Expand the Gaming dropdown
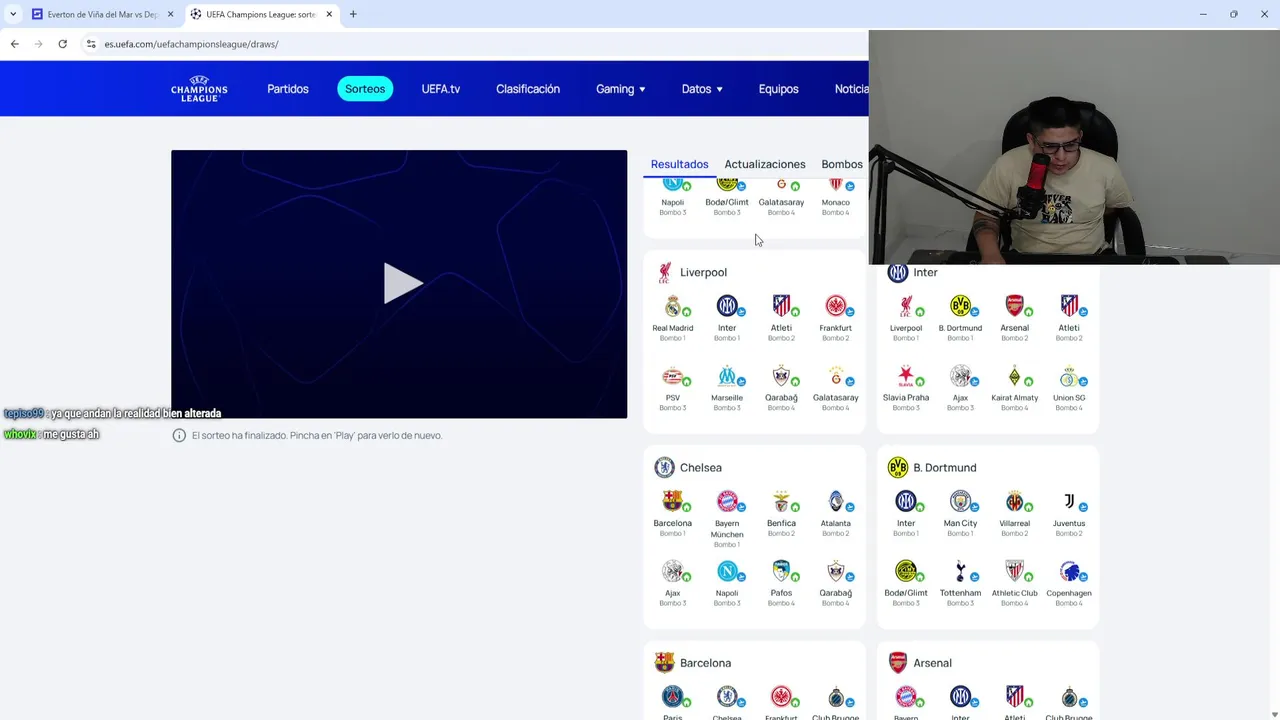 point(621,89)
